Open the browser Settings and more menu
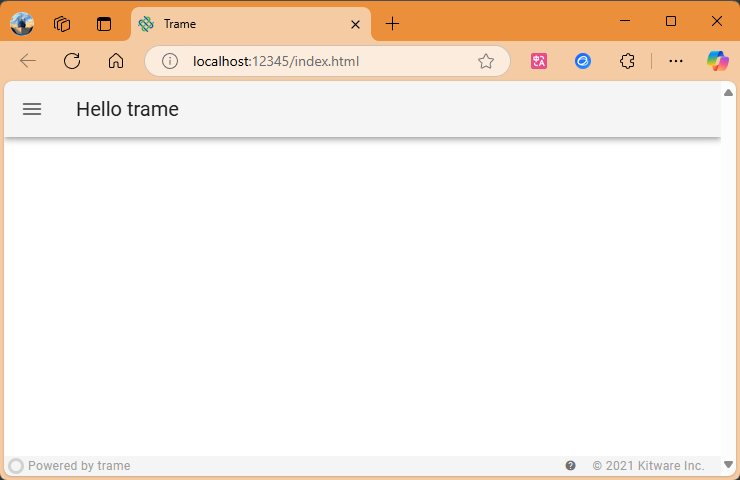This screenshot has height=480, width=740. pos(676,61)
